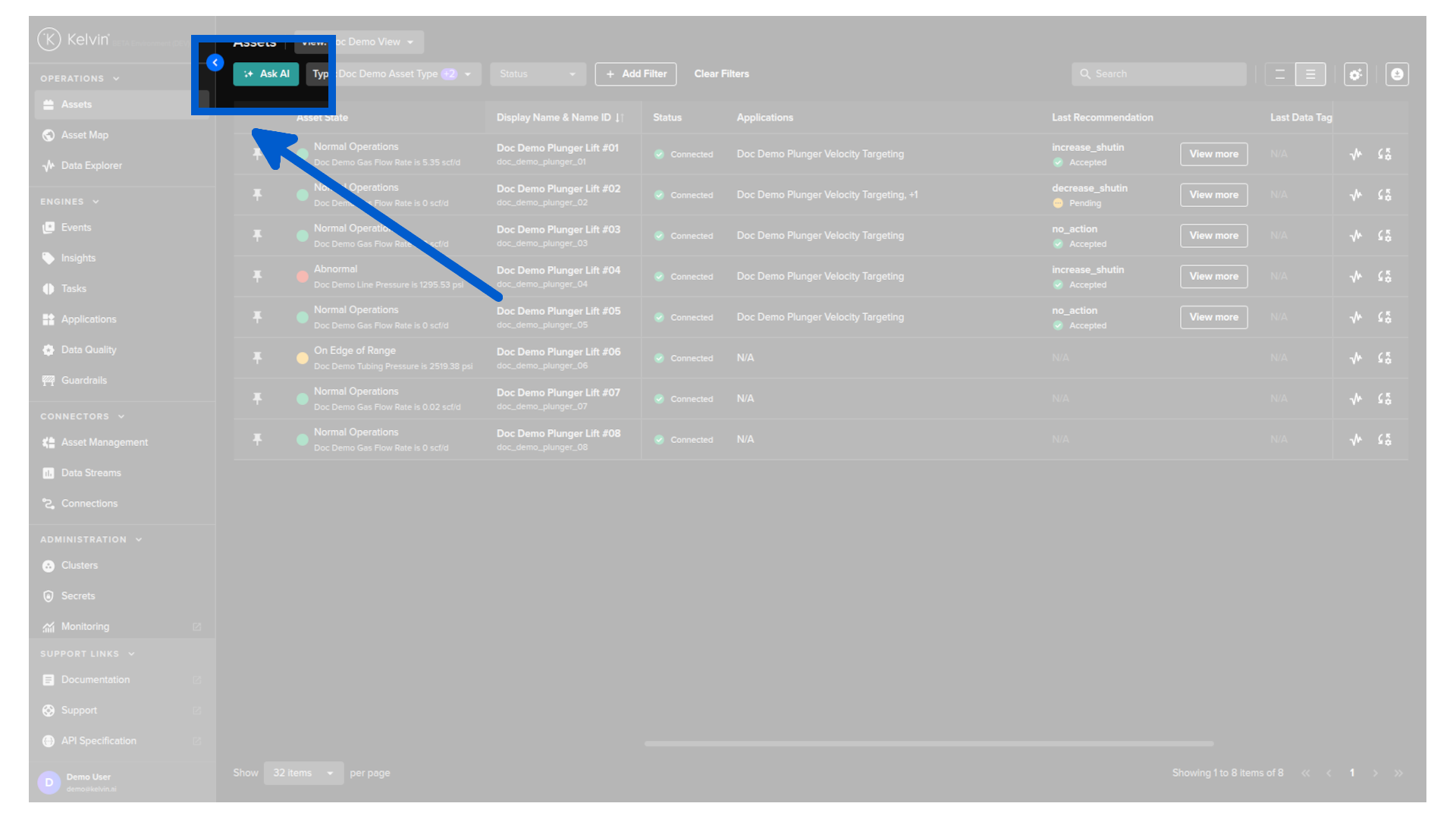This screenshot has width=1456, height=819.
Task: Click control changes icon for Plunger Lift #06
Action: coord(1385,358)
